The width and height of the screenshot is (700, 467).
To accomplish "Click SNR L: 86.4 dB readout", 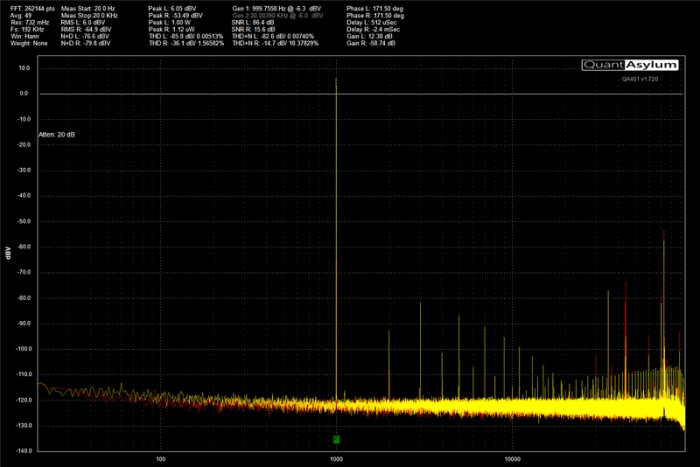I will 253,22.
